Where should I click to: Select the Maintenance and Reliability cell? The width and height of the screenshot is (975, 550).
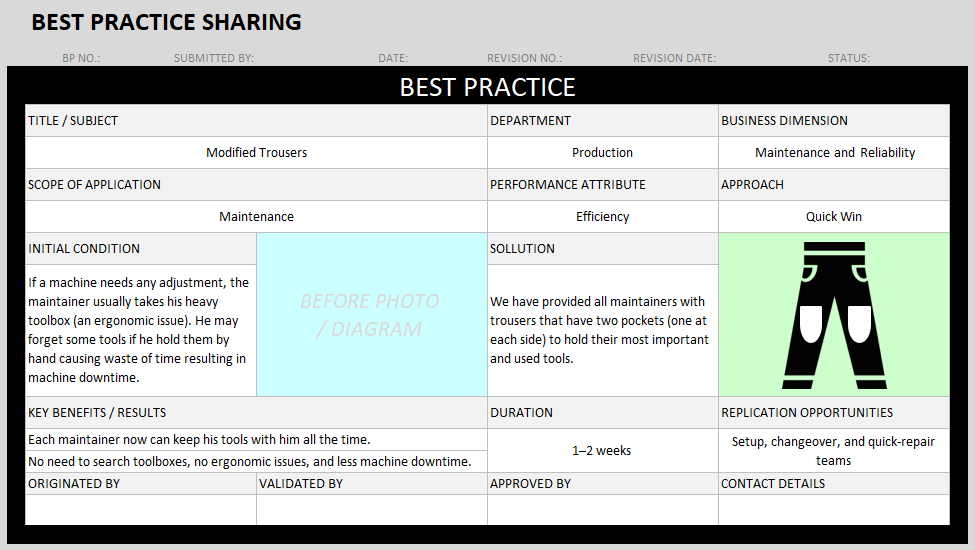click(x=834, y=153)
